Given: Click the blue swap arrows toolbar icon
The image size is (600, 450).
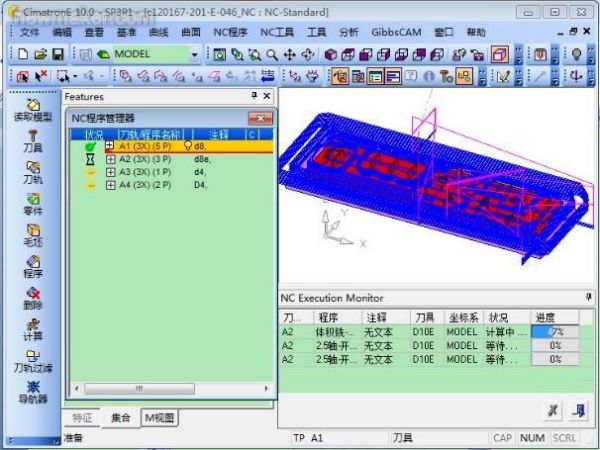Looking at the screenshot, I should click(x=268, y=76).
